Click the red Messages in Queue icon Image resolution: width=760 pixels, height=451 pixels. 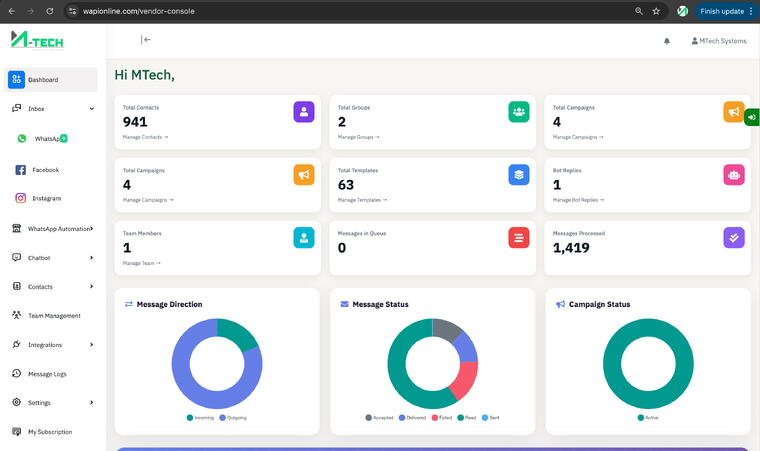[519, 237]
